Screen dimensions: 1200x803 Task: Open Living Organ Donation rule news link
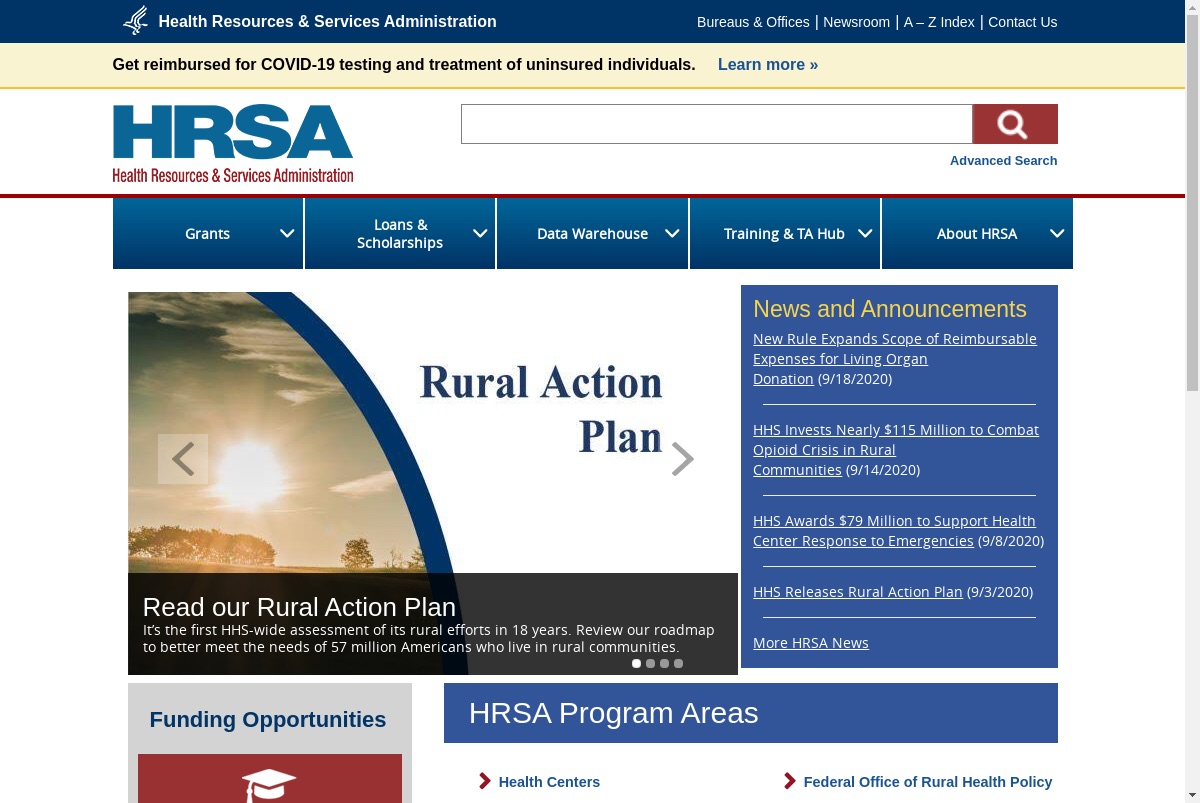(x=895, y=358)
